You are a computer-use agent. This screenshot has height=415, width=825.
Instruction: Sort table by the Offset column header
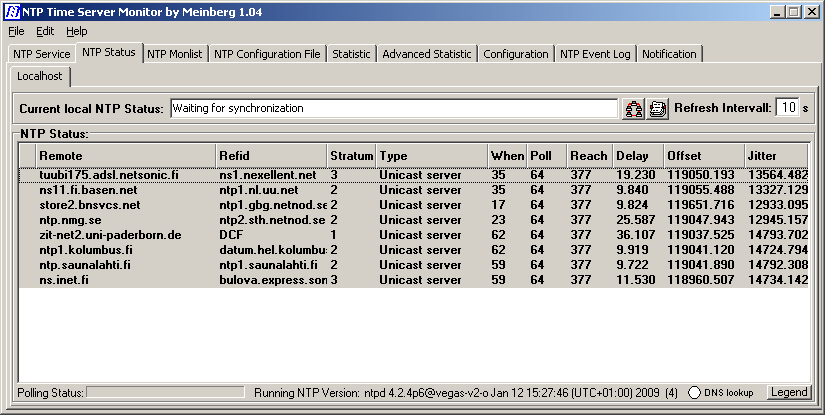pos(704,156)
